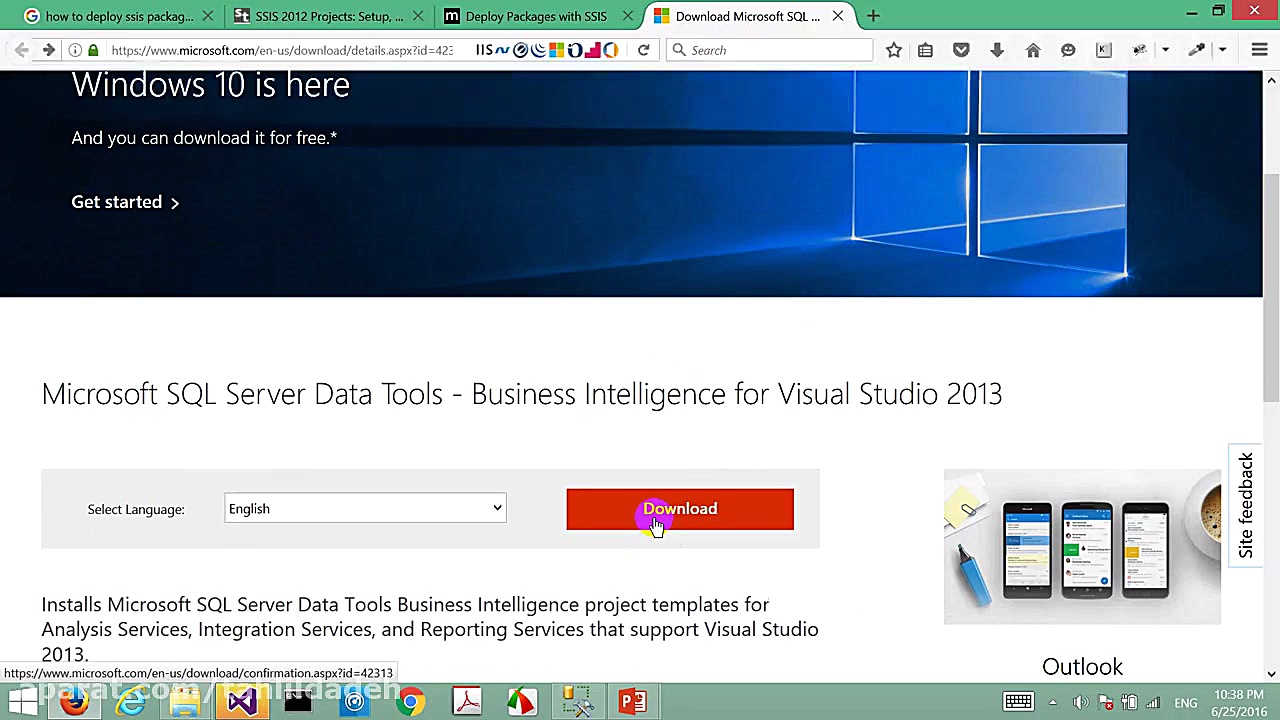The image size is (1280, 720).
Task: Open Adobe Reader from the taskbar
Action: (x=466, y=702)
